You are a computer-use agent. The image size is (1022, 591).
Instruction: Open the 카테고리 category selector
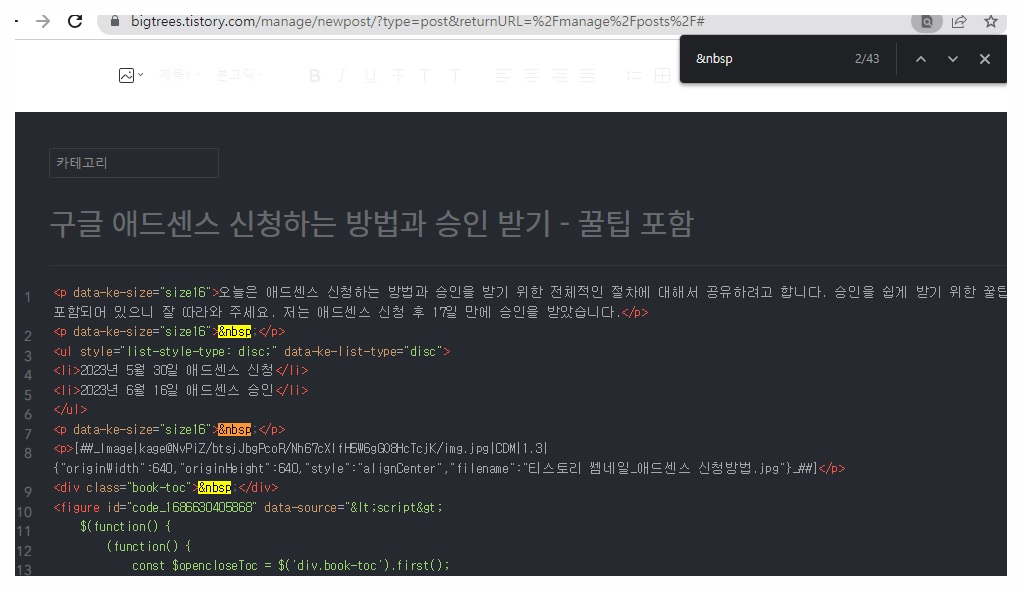[134, 163]
